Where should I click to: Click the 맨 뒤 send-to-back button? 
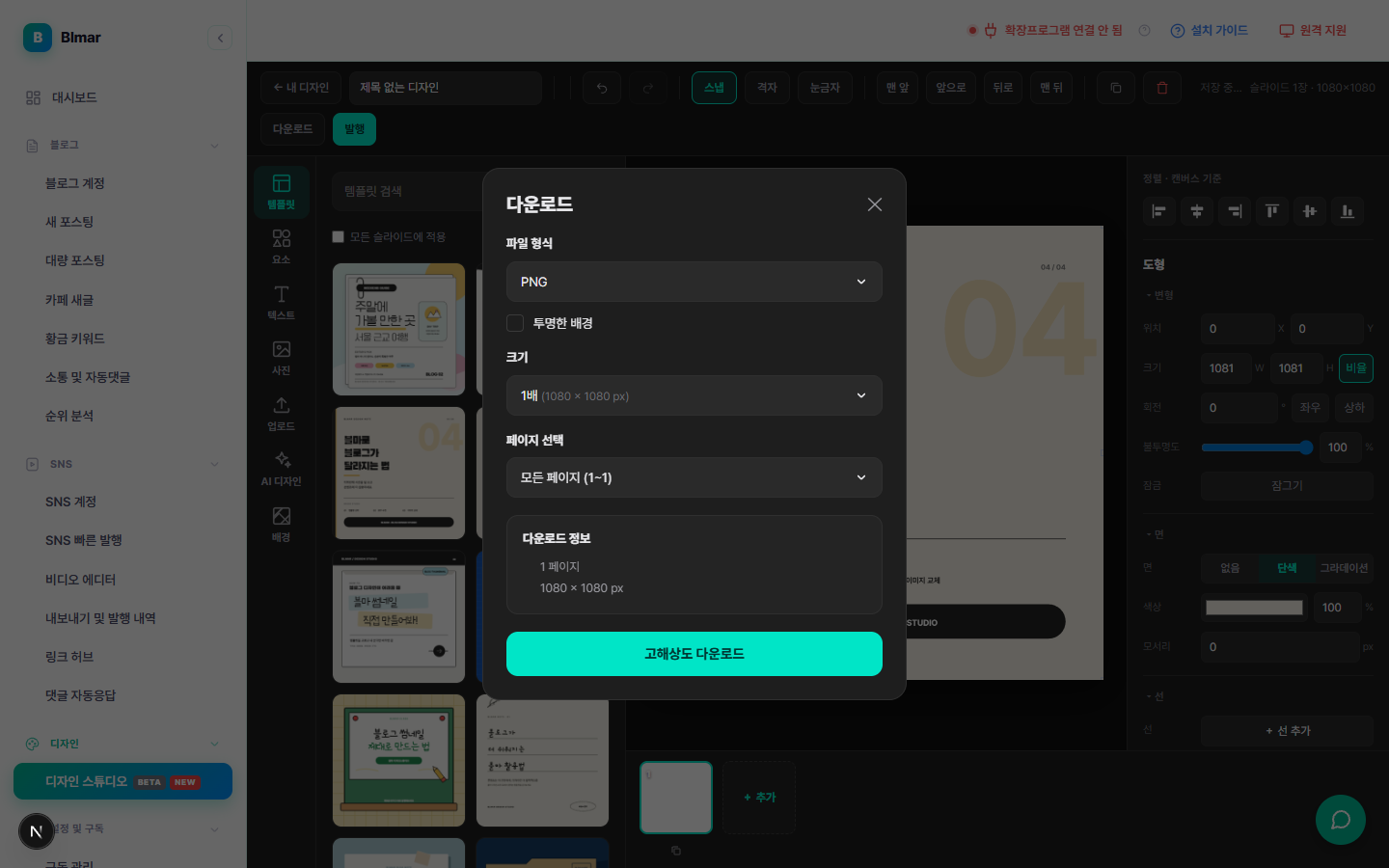(x=1051, y=88)
